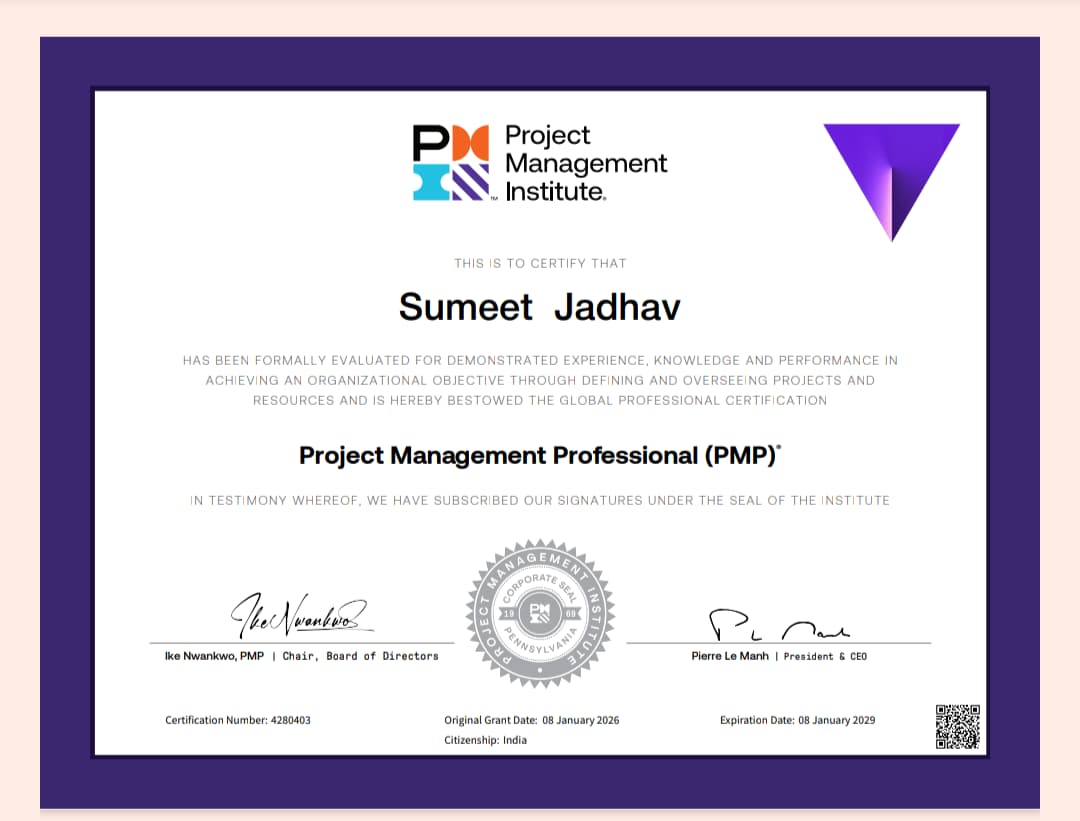Click the purple triangle graphic
The image size is (1080, 821).
point(891,183)
